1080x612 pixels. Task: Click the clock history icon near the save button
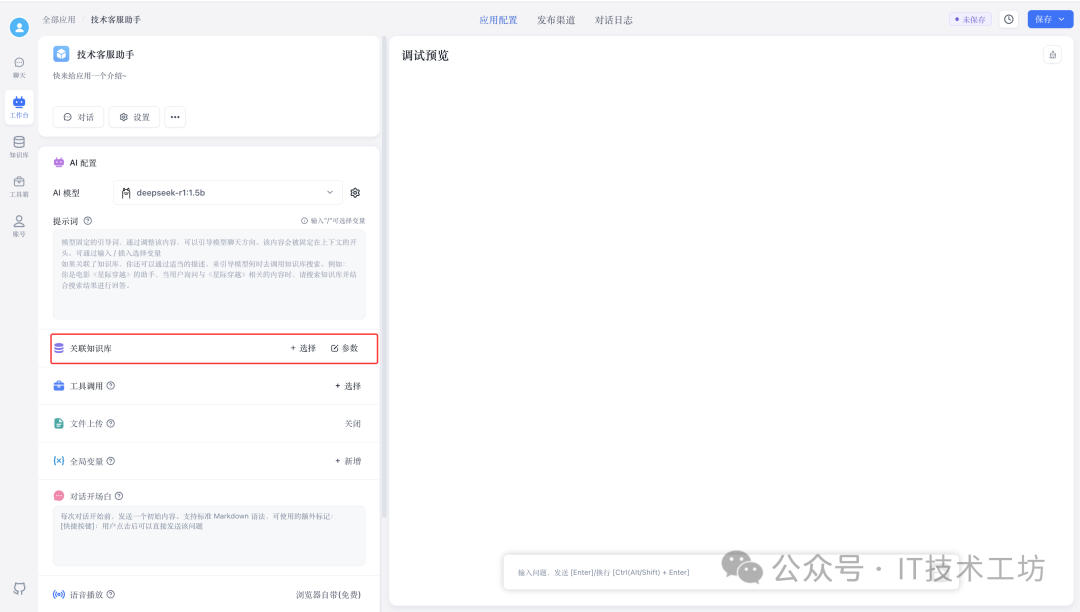click(x=1008, y=18)
